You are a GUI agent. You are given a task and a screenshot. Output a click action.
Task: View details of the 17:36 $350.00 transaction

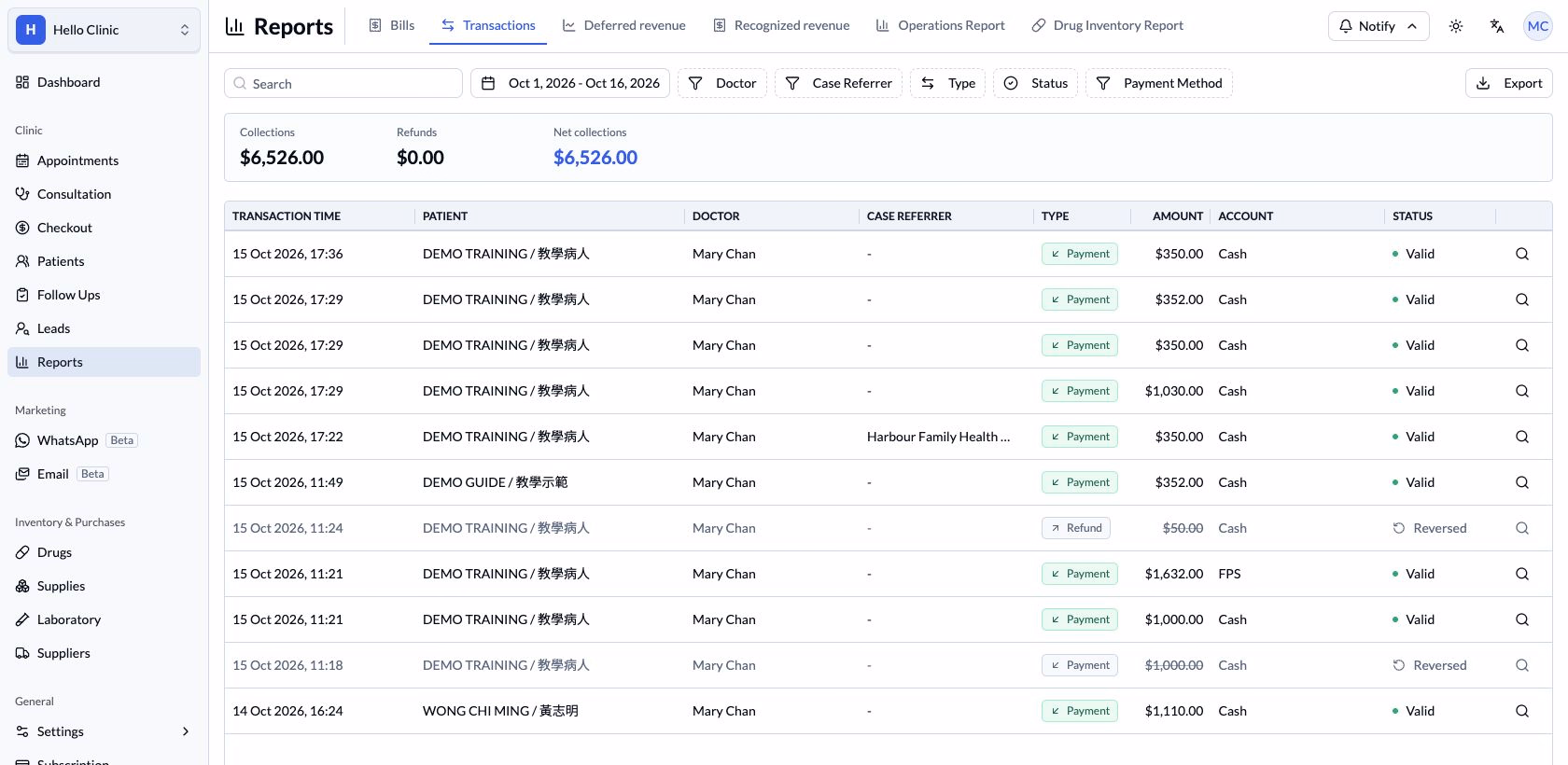pos(1522,254)
